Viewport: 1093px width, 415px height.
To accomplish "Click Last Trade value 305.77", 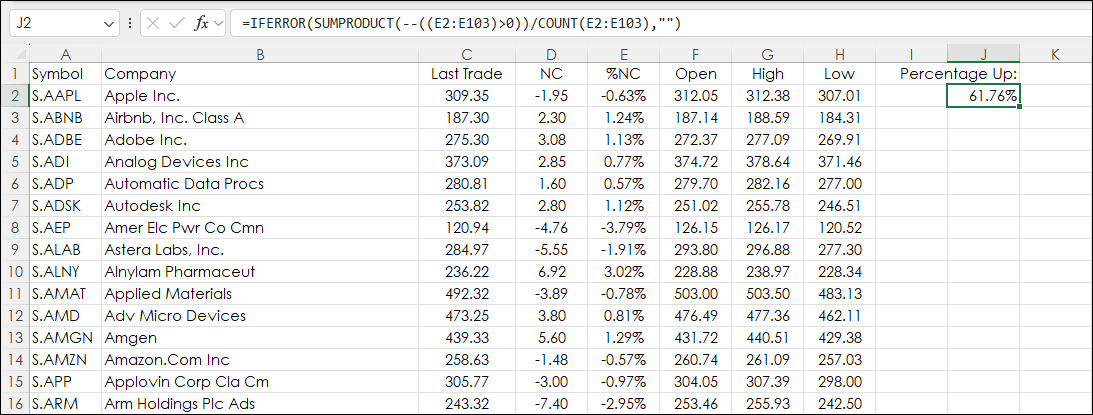I will tap(467, 382).
